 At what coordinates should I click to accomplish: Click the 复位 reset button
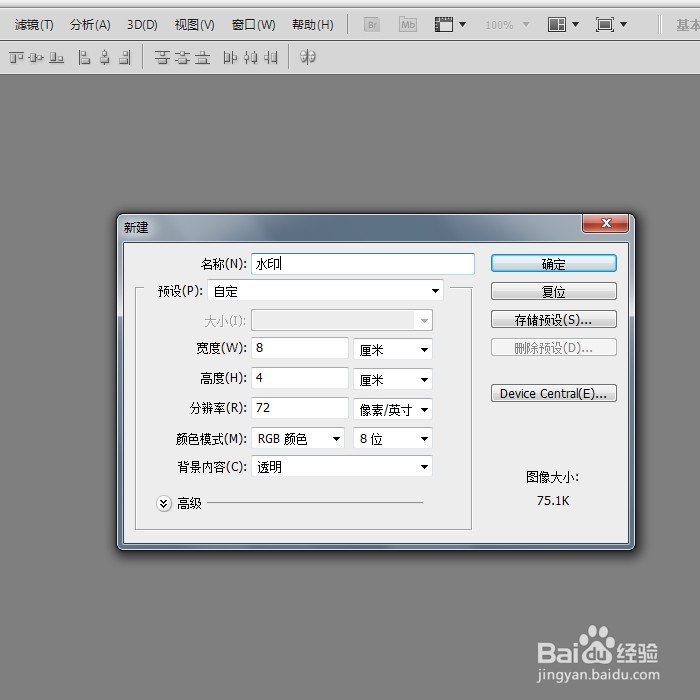coord(554,292)
